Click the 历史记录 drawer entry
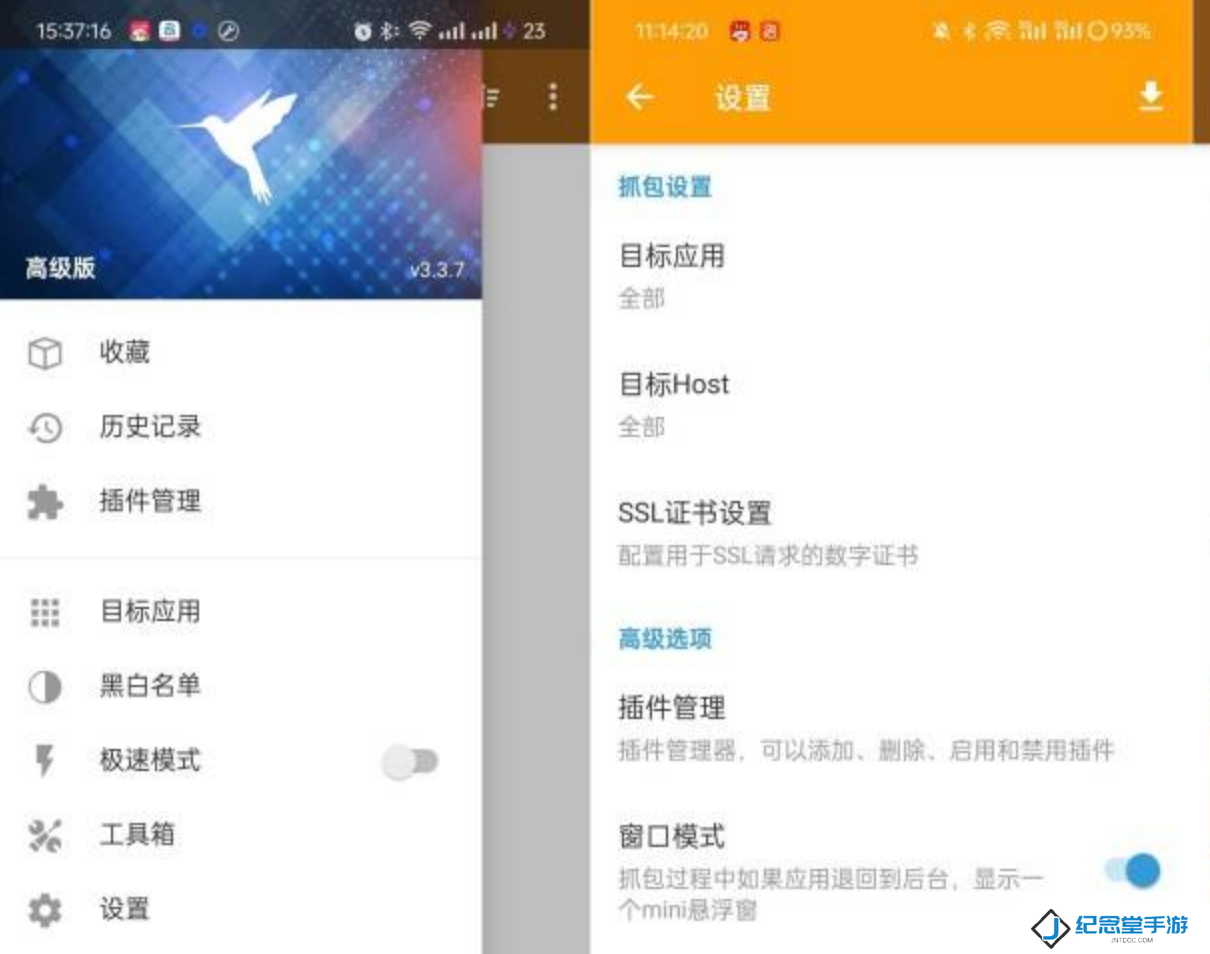Viewport: 1210px width, 954px height. 241,427
